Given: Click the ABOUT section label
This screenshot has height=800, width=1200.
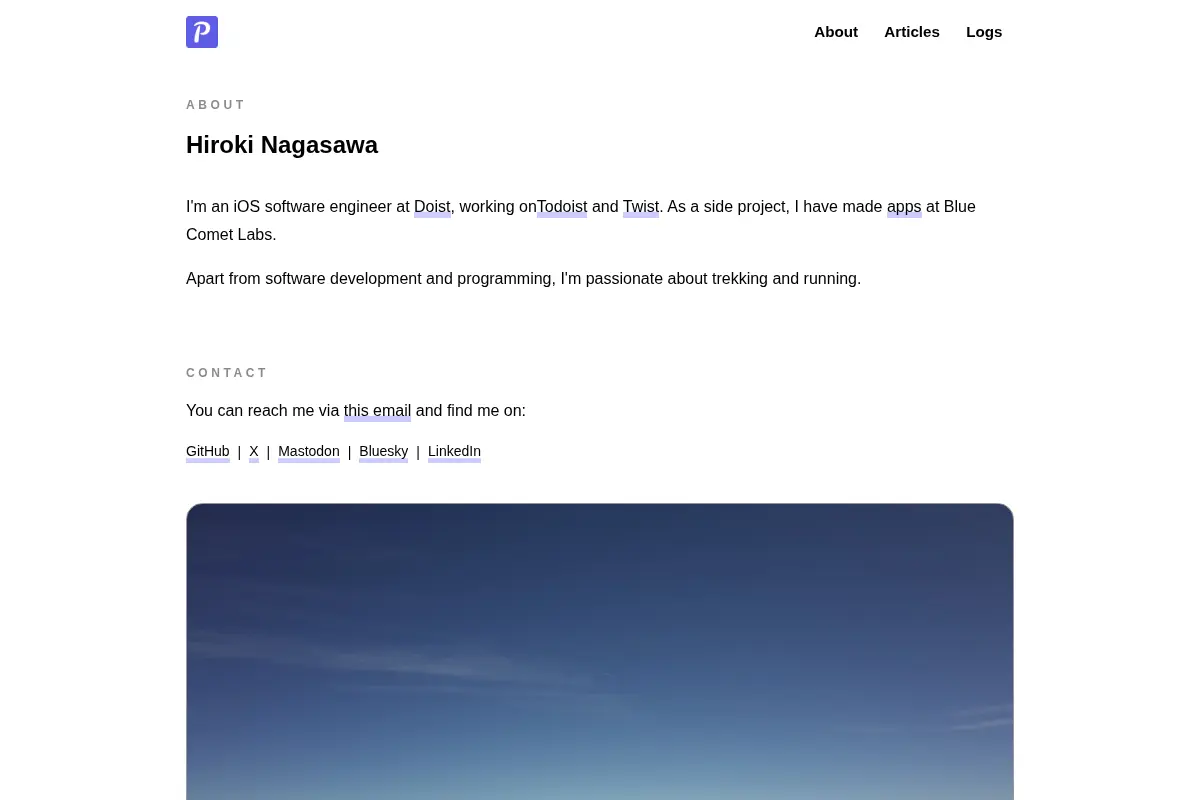Looking at the screenshot, I should tap(215, 105).
